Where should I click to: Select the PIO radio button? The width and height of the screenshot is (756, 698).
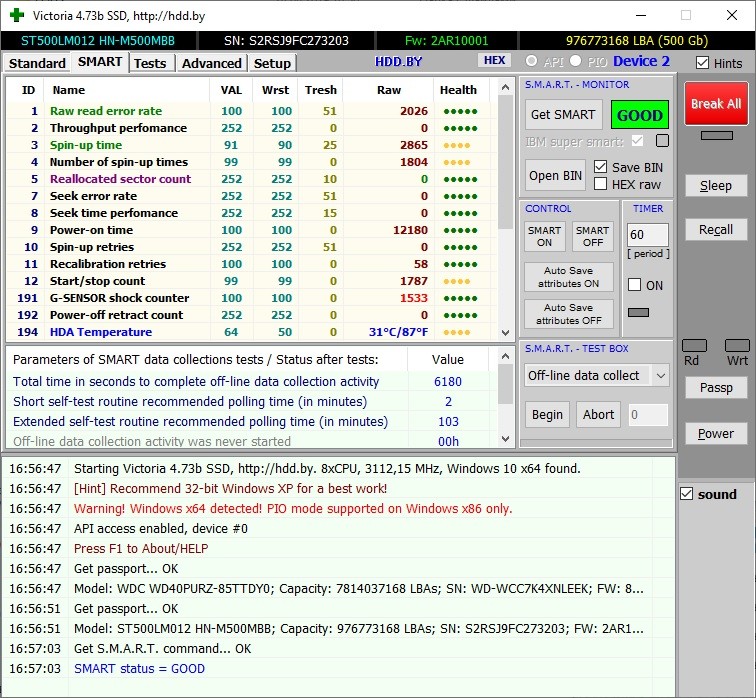[575, 61]
